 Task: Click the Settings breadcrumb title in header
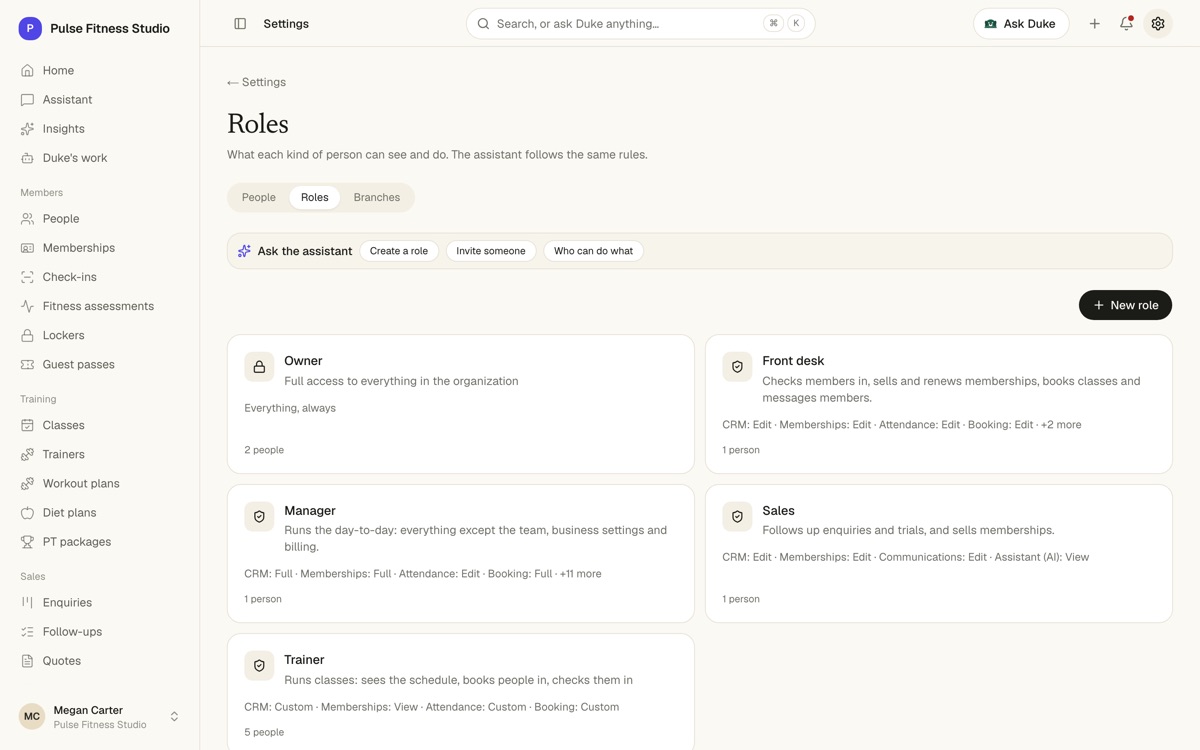click(286, 24)
